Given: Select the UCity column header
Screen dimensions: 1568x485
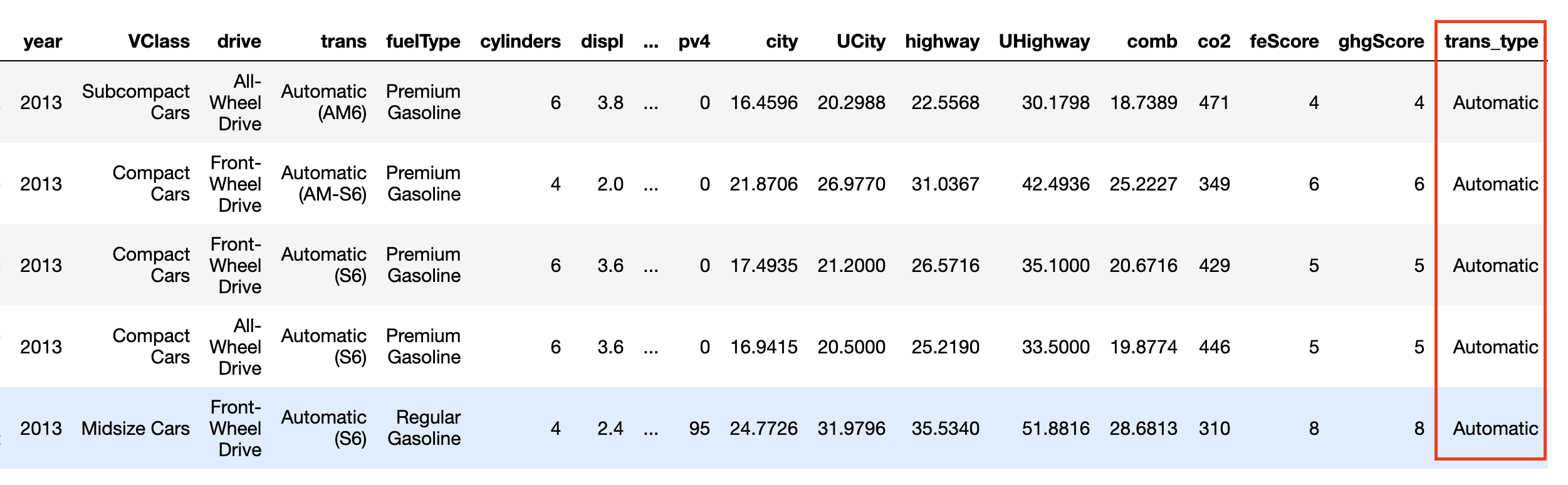Looking at the screenshot, I should point(860,41).
